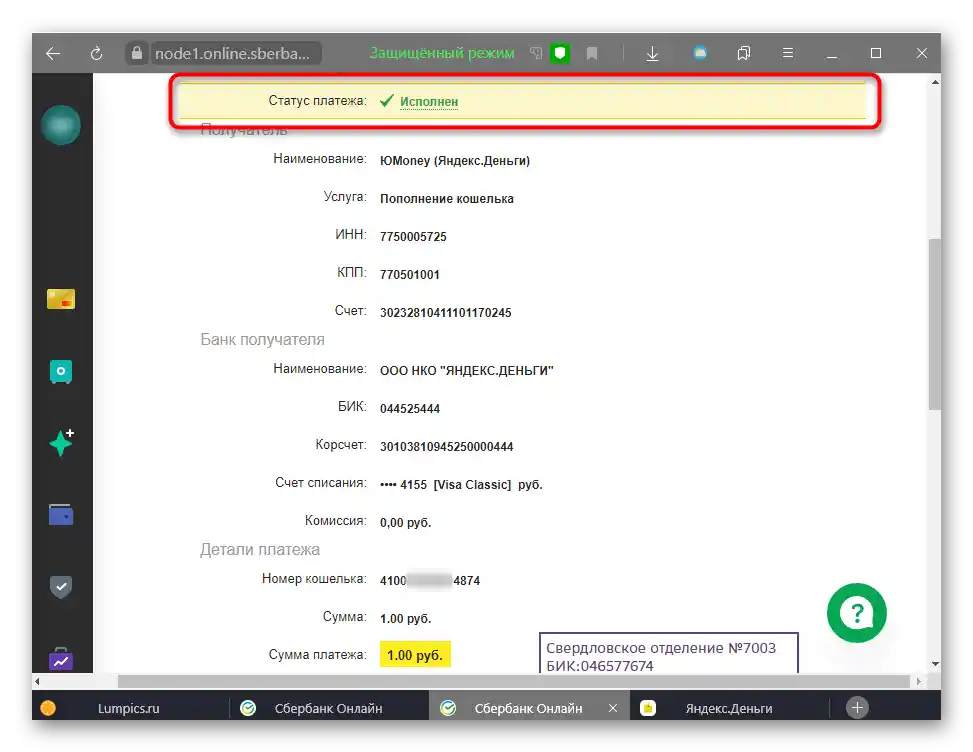Screen dimensions: 973x752
Task: Click the "Защищённый режим" label
Action: click(x=442, y=53)
